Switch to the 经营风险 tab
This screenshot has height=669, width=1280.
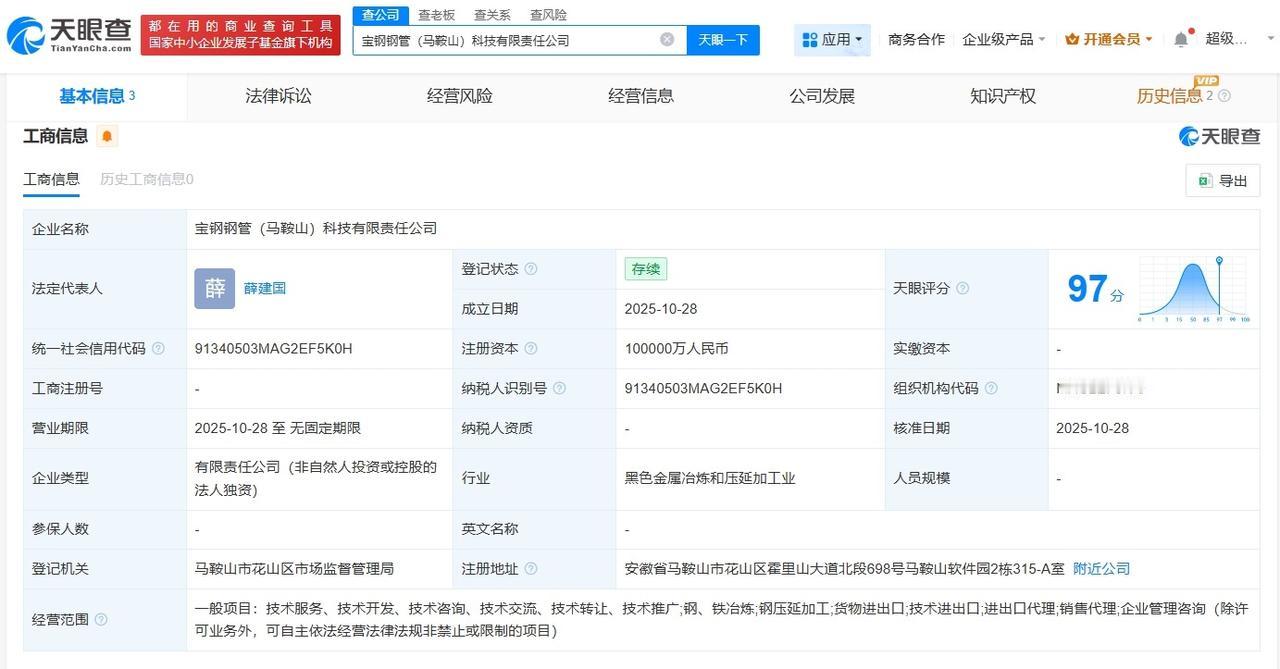pos(459,96)
